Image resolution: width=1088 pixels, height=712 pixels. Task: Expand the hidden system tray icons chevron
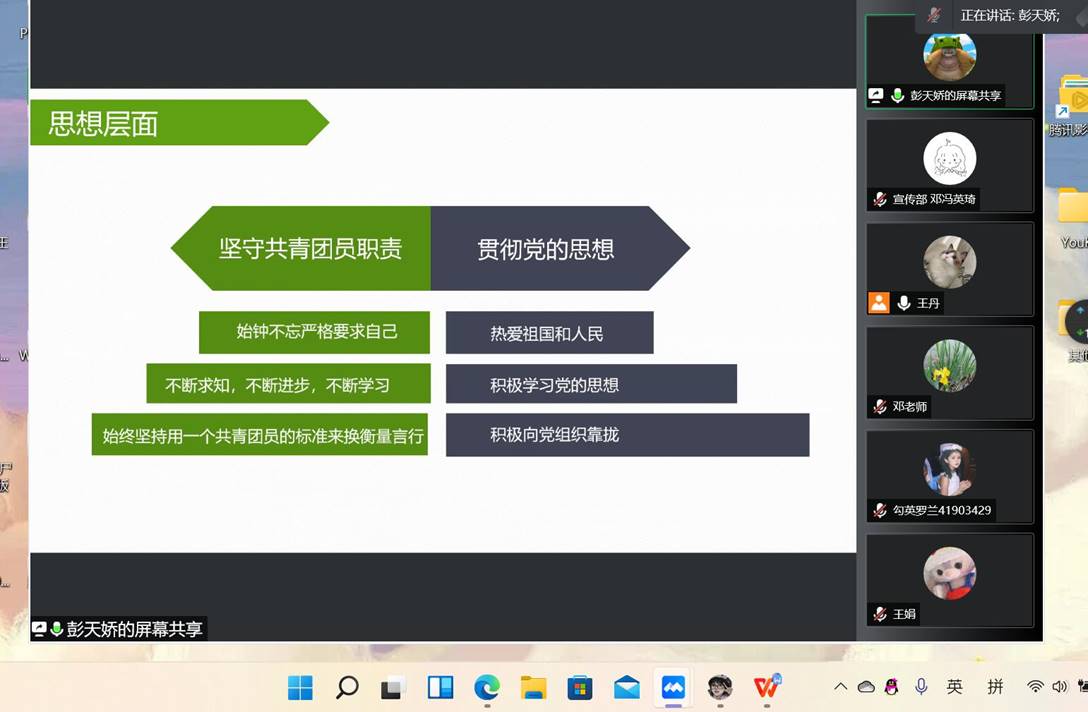click(840, 687)
